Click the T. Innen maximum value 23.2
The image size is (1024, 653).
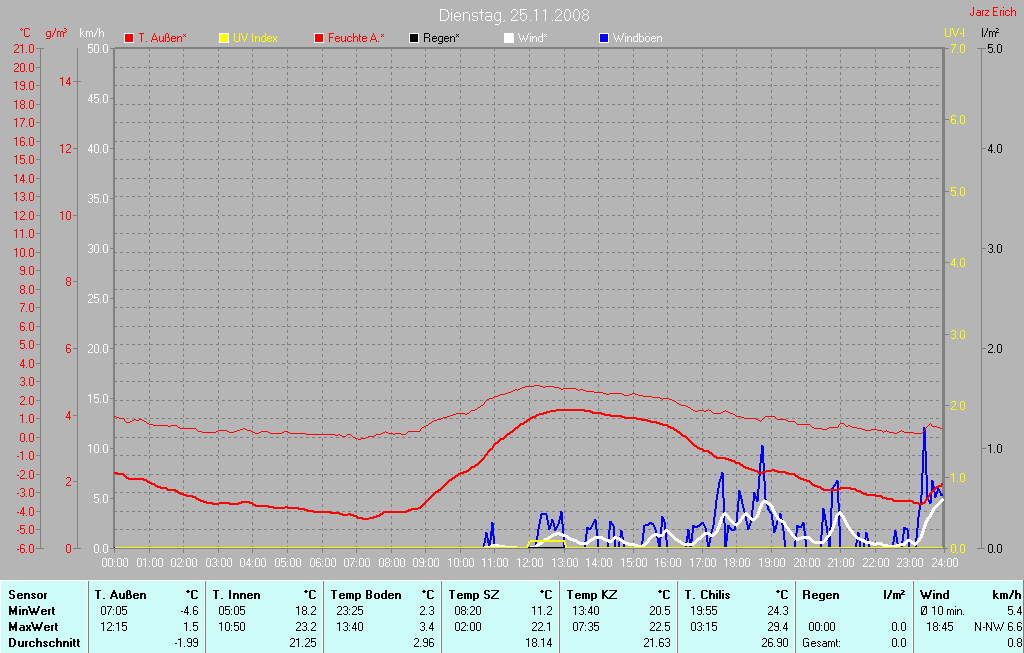pyautogui.click(x=306, y=626)
